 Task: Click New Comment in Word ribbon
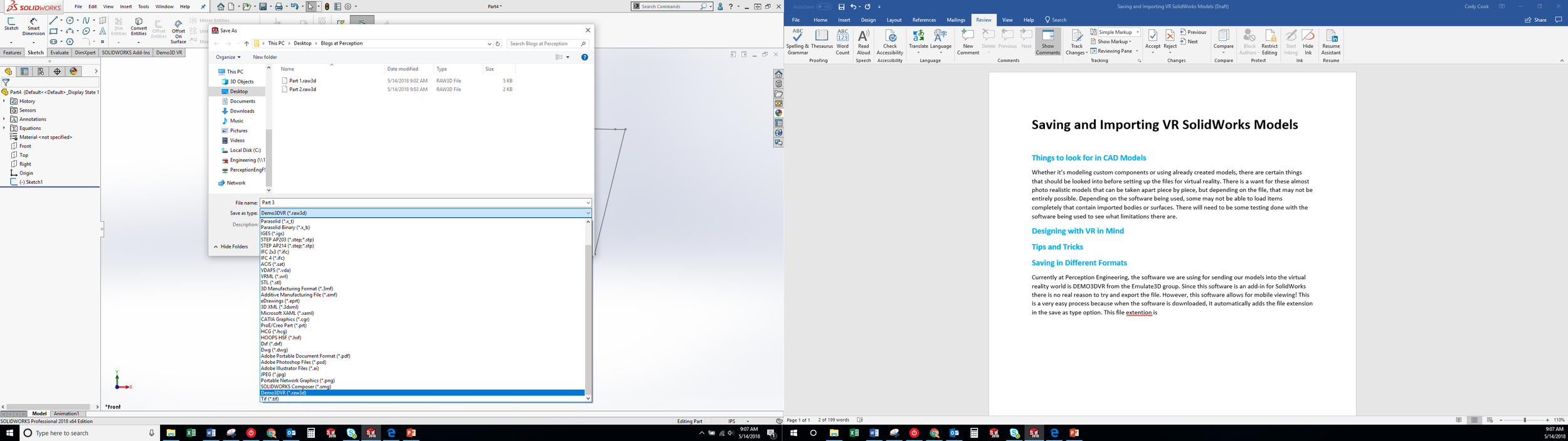pyautogui.click(x=968, y=41)
